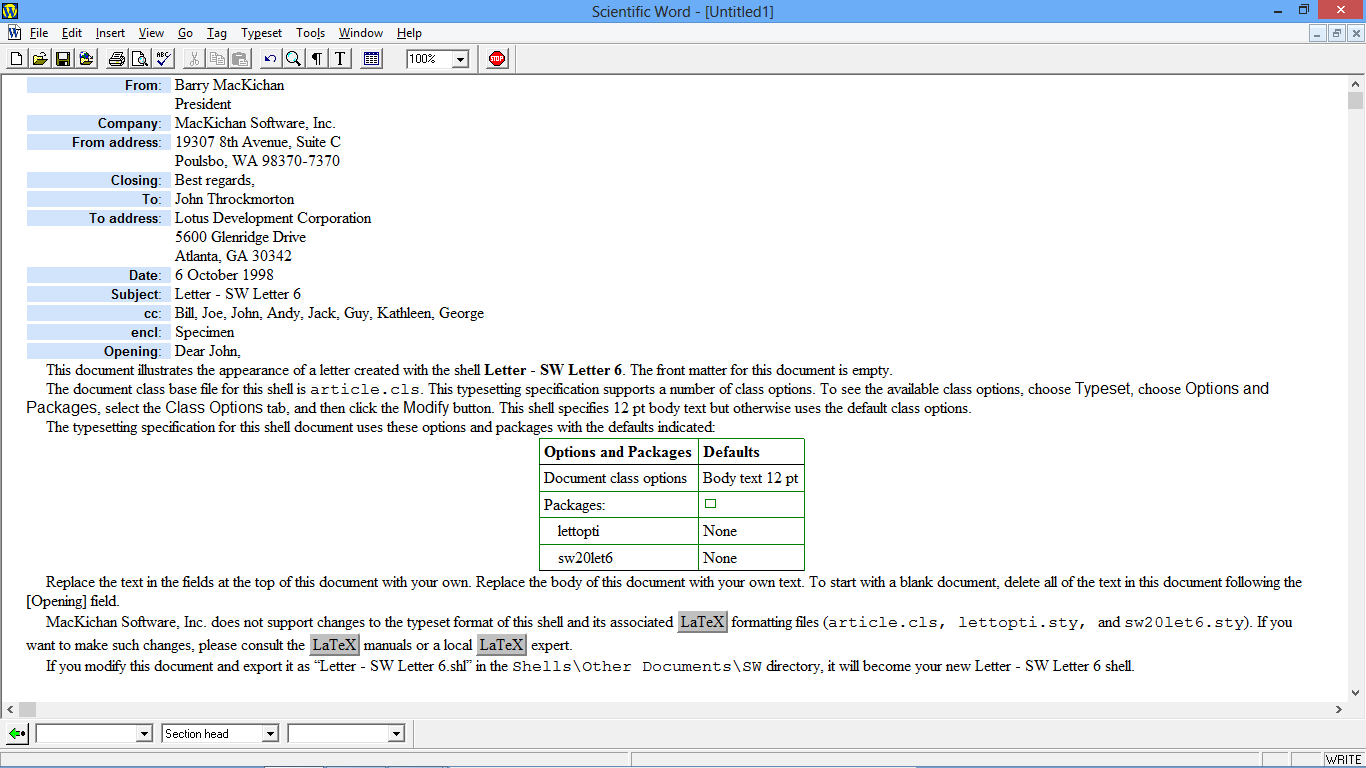This screenshot has height=768, width=1366.
Task: Click the 'Body text 12 pt' table cell
Action: pyautogui.click(x=751, y=478)
